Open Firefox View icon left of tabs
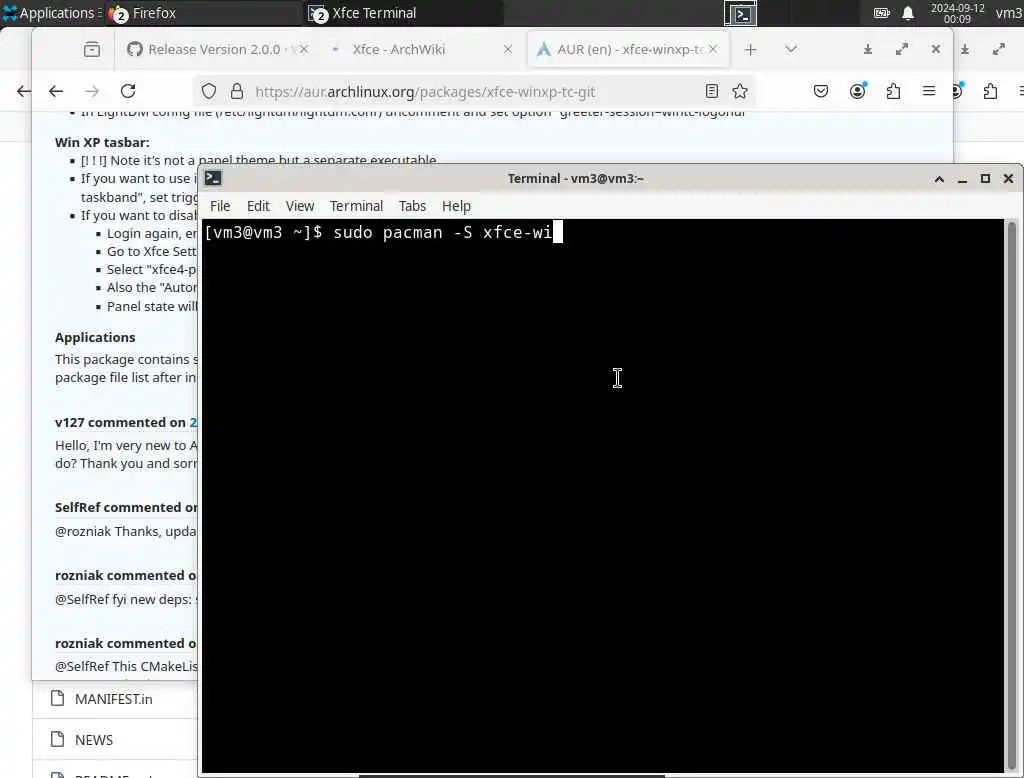 tap(92, 50)
